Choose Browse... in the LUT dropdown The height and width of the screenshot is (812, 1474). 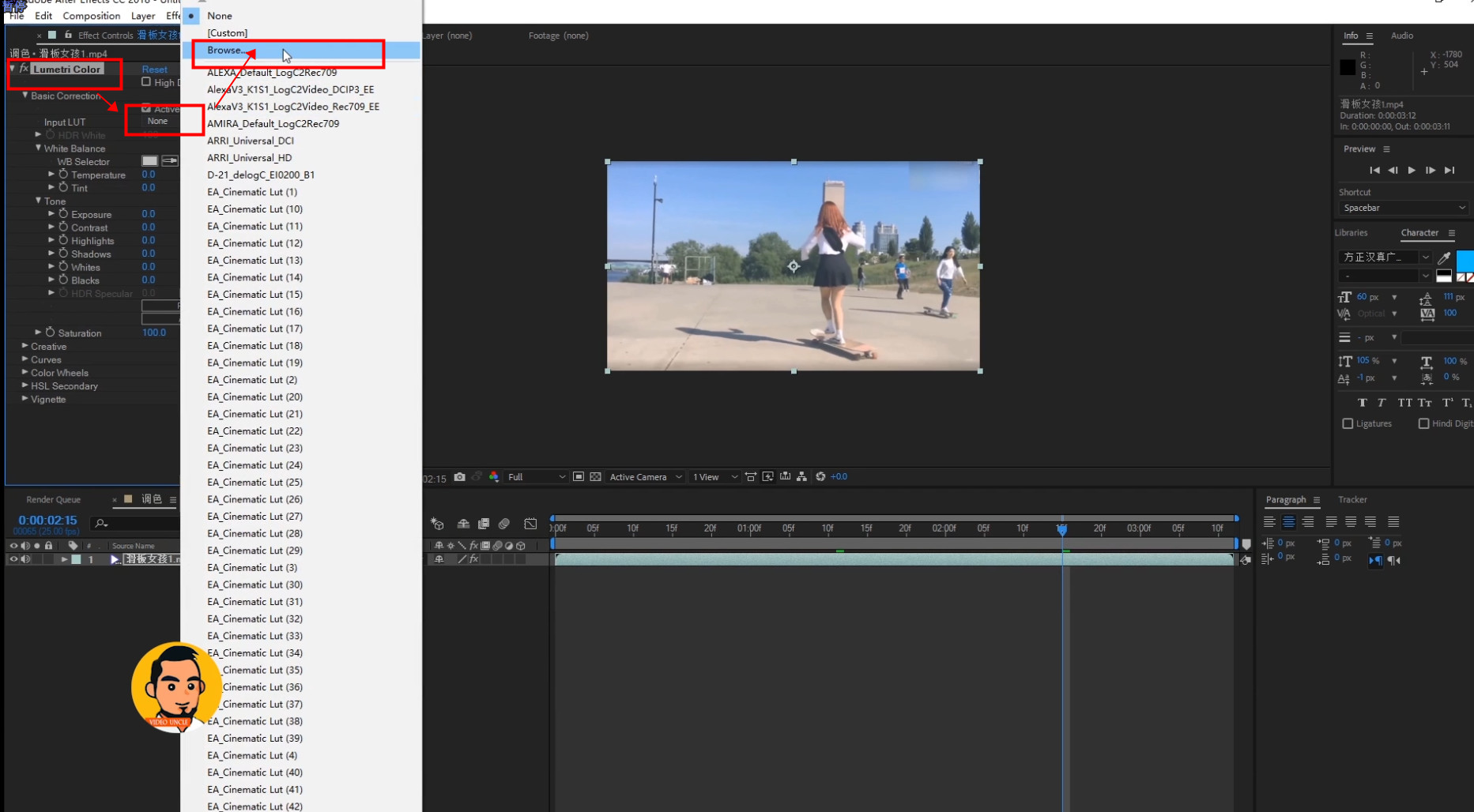tap(301, 50)
